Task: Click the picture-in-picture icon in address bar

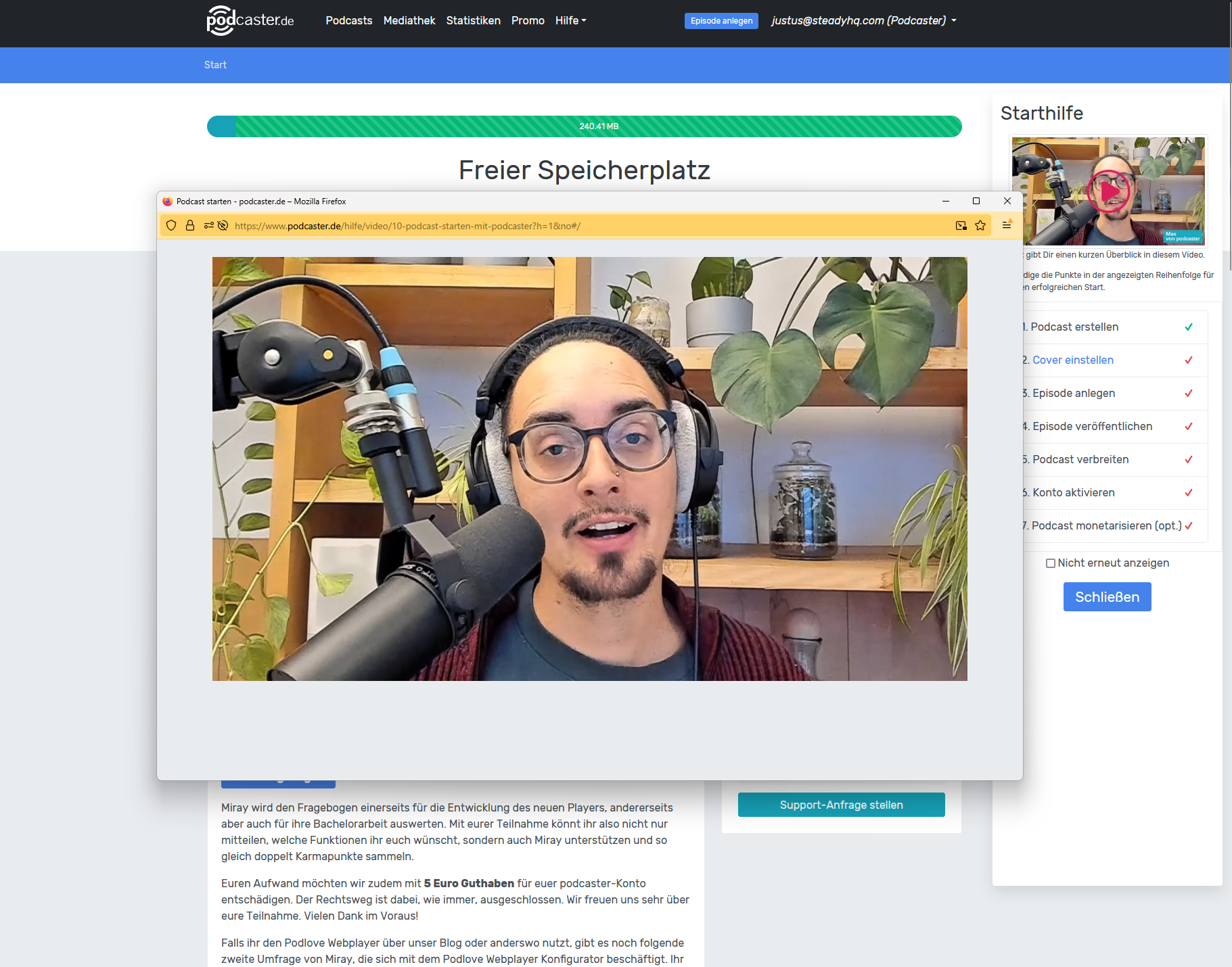Action: [x=961, y=226]
